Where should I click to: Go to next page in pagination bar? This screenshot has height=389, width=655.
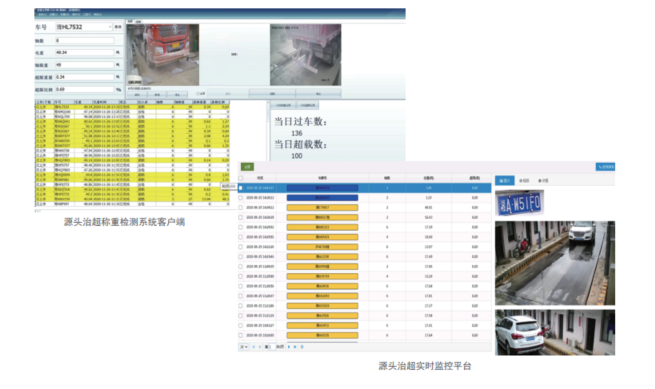289,347
